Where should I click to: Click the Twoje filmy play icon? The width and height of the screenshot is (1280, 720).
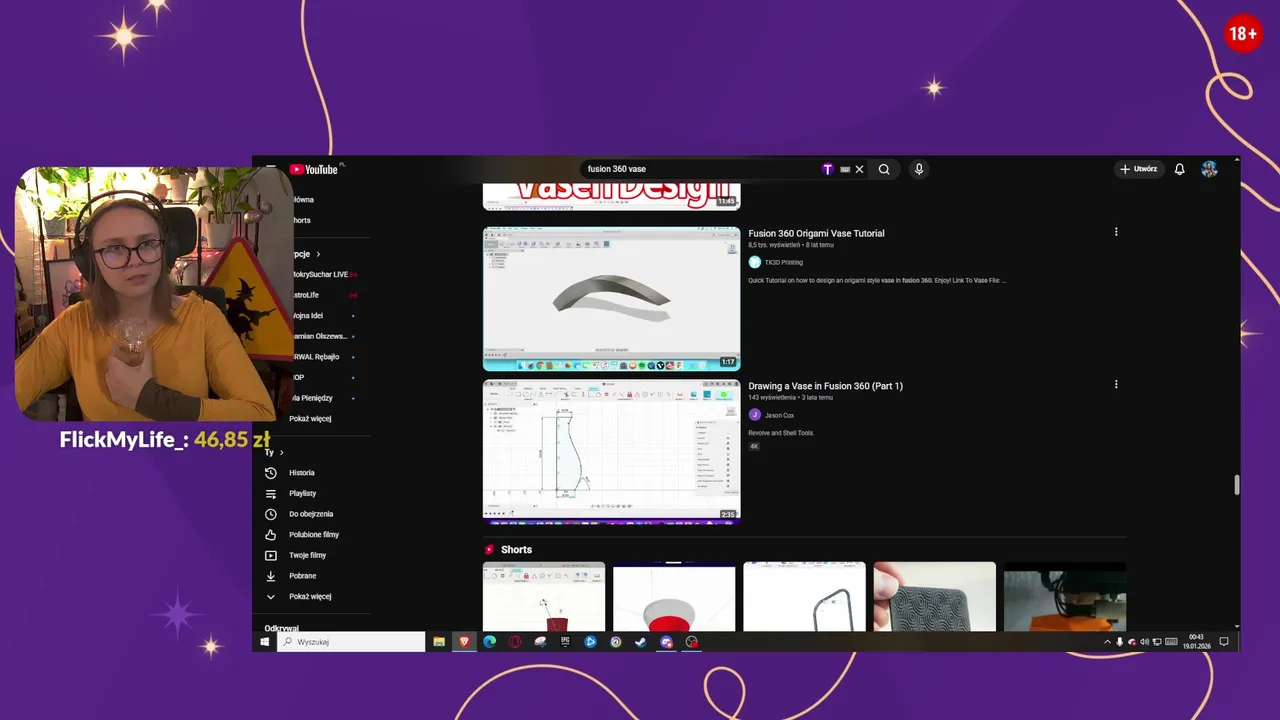click(x=270, y=555)
